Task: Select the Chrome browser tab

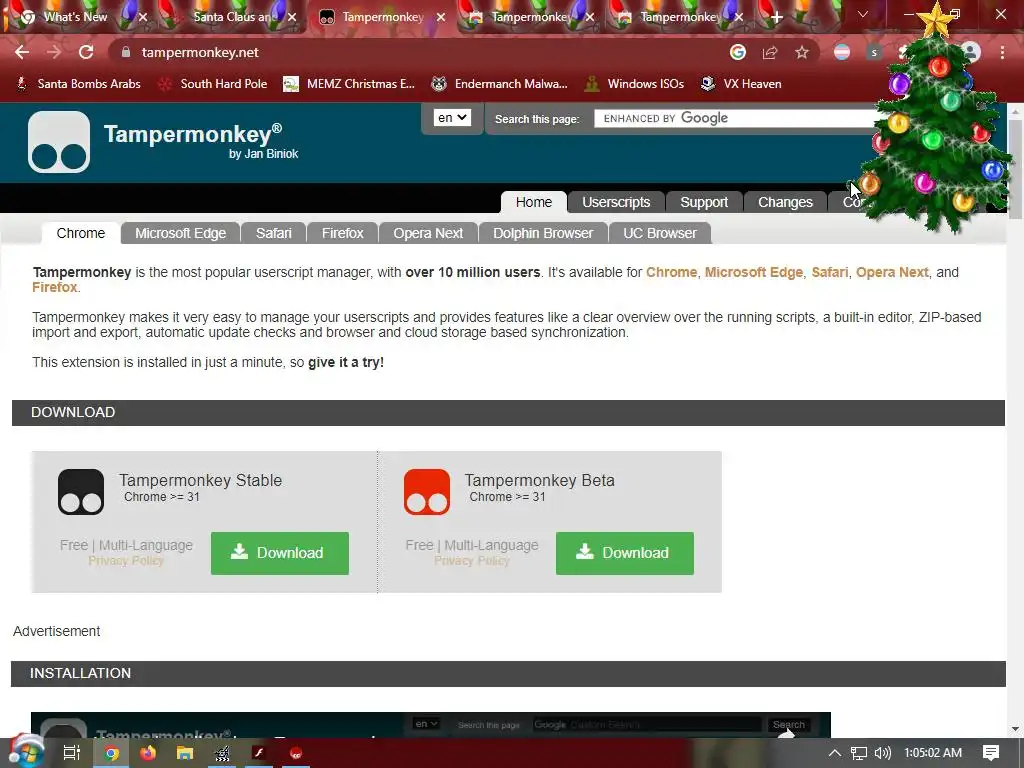Action: point(81,233)
